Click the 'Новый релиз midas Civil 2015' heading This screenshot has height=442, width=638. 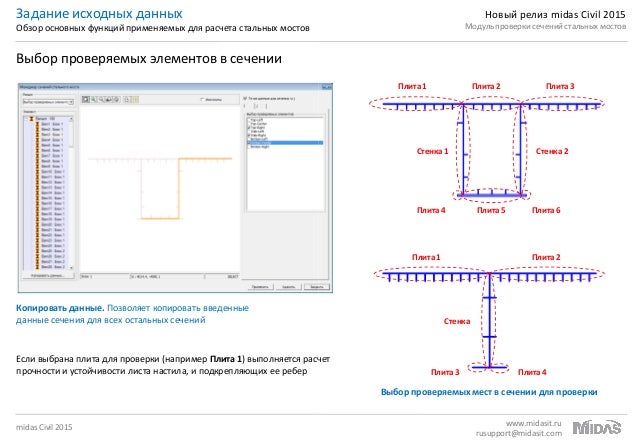pyautogui.click(x=555, y=14)
